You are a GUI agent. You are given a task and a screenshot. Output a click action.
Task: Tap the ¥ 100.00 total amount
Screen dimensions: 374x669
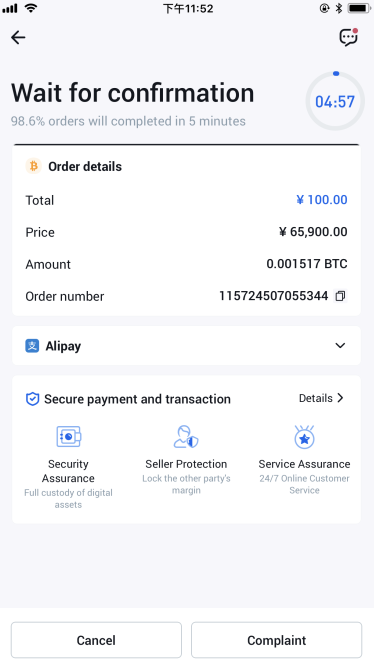(x=322, y=200)
